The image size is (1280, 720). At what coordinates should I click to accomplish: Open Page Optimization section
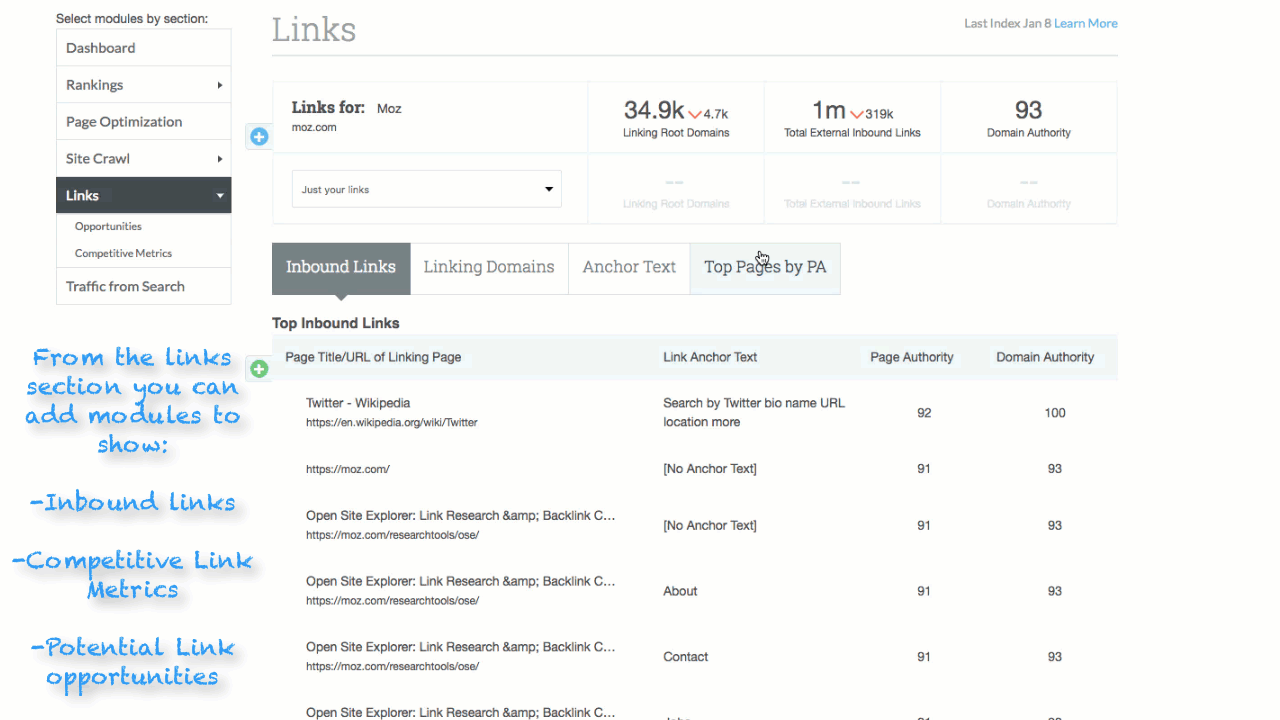coord(124,122)
